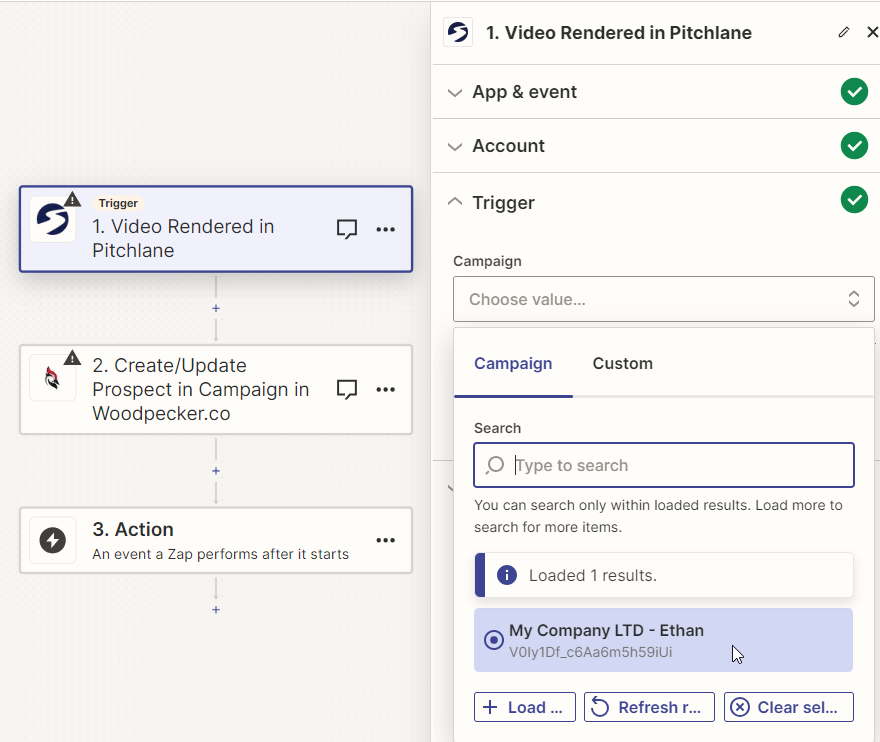Viewport: 880px width, 742px height.
Task: Click the warning triangle on step 1
Action: (72, 199)
